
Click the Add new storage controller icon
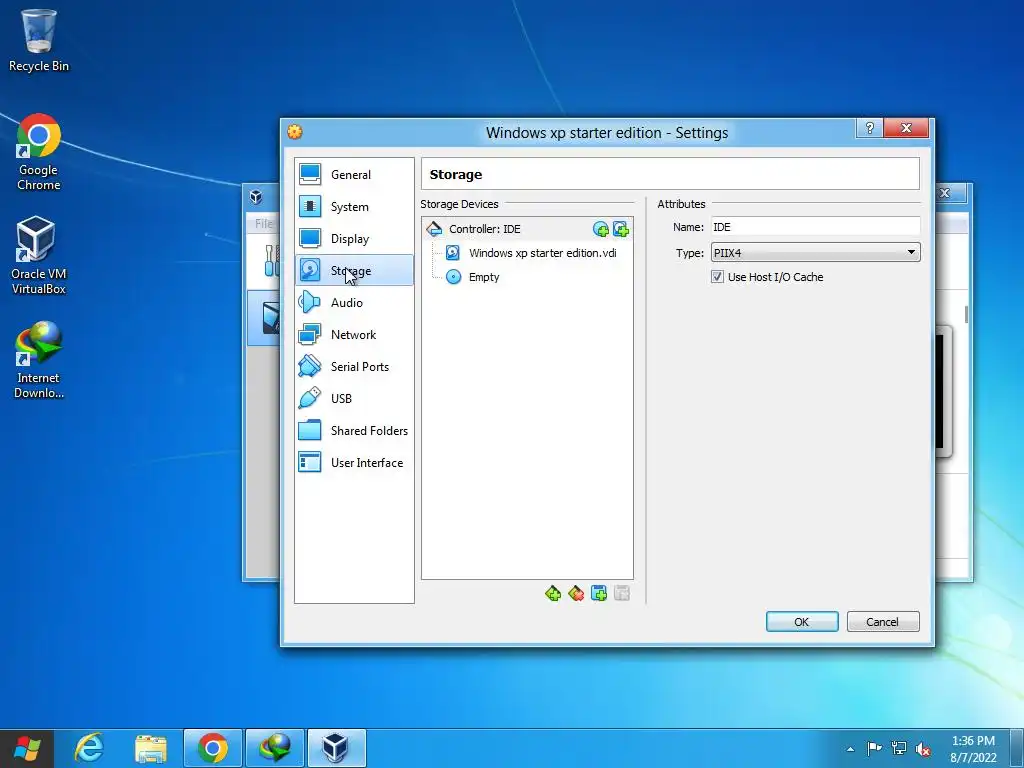pyautogui.click(x=553, y=593)
